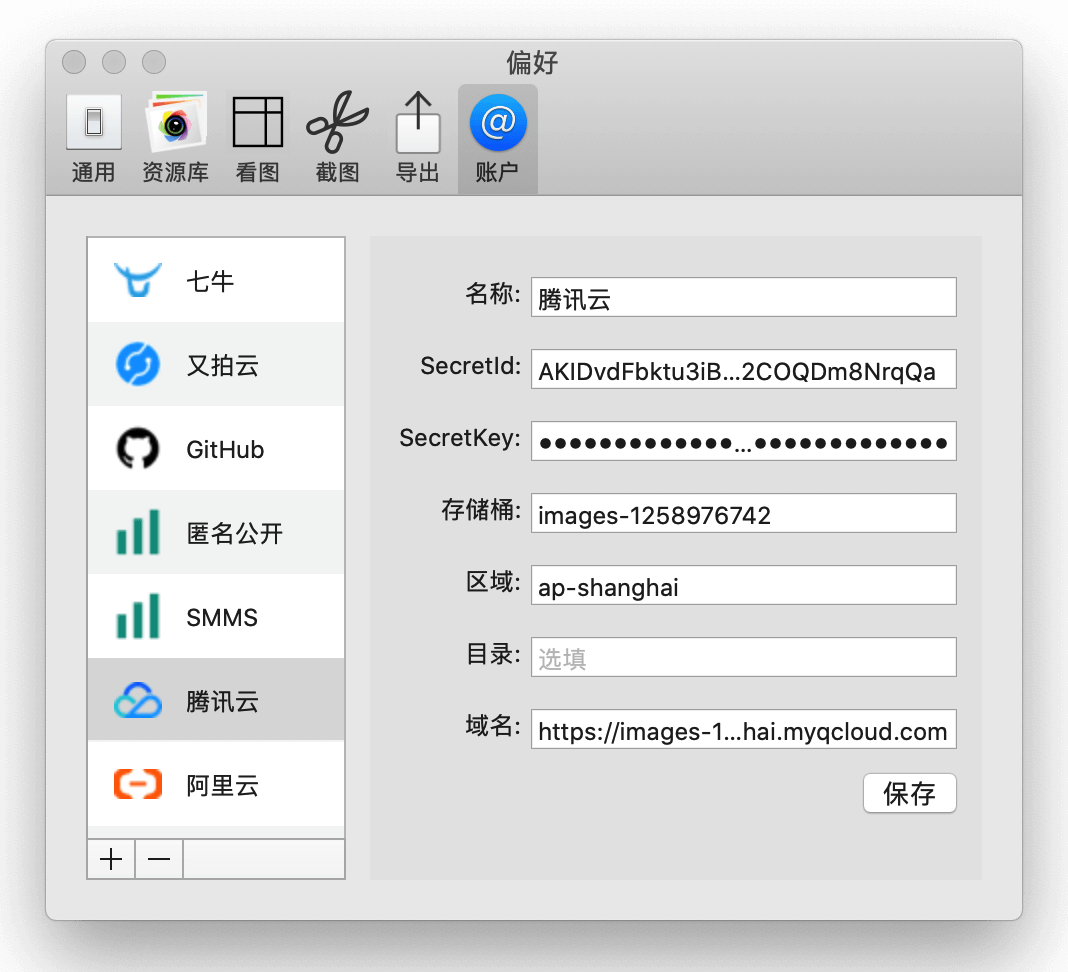Open the 资源库 library preferences tab
Screen dimensions: 1068x972
[176, 139]
